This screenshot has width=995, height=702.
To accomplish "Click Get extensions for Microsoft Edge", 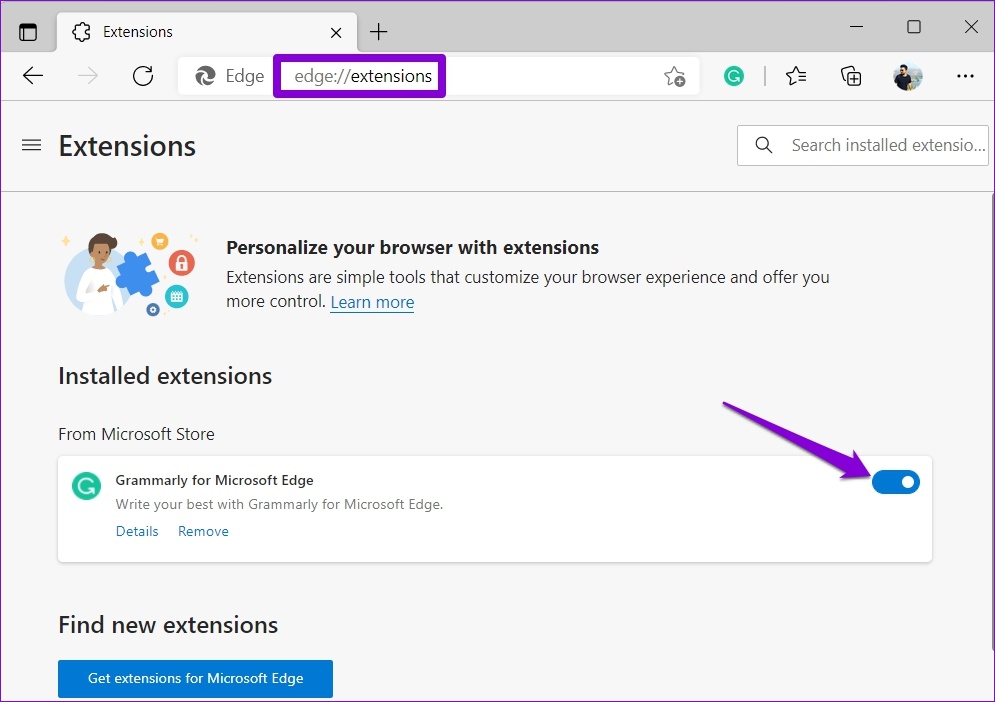I will [195, 678].
